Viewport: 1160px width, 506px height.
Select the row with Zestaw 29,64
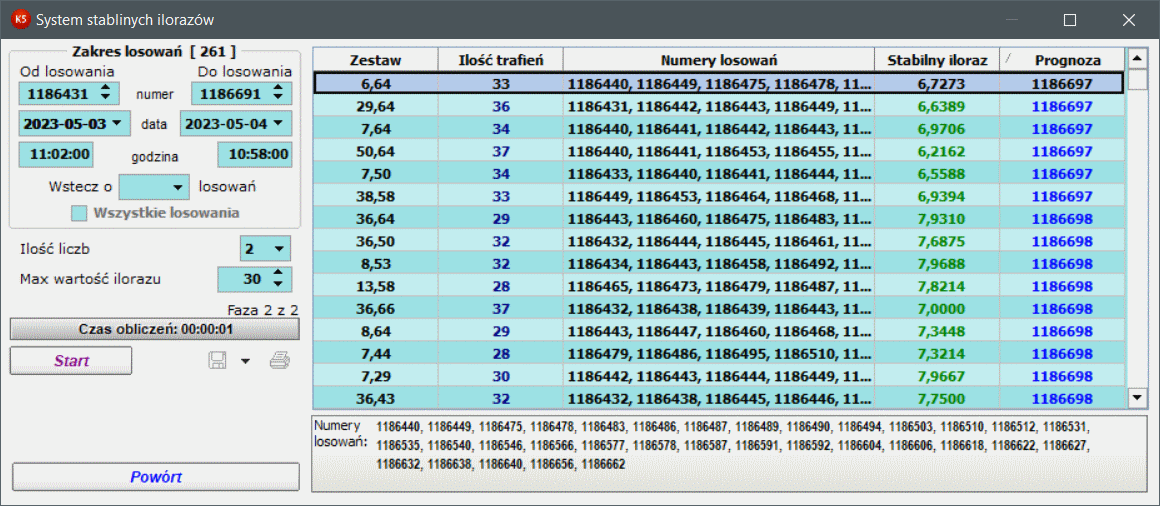point(719,106)
